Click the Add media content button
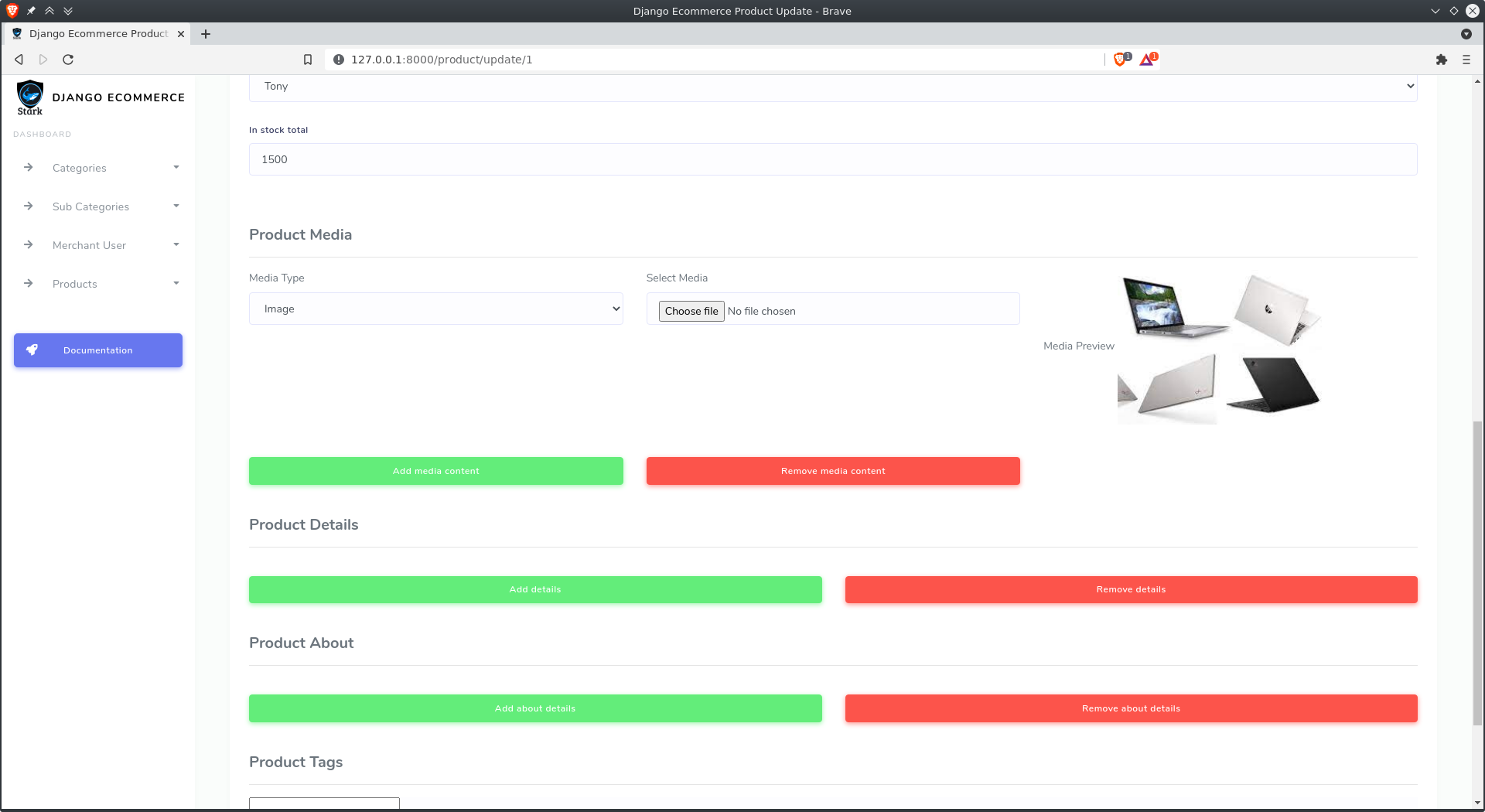 pos(435,470)
